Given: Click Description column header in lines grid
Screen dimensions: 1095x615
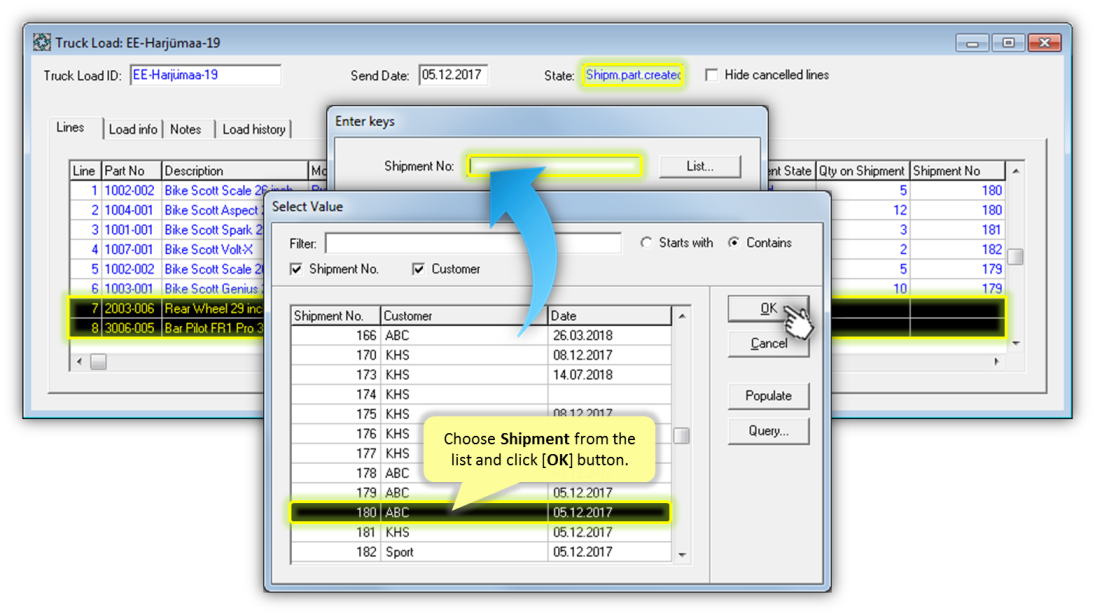Looking at the screenshot, I should point(235,170).
